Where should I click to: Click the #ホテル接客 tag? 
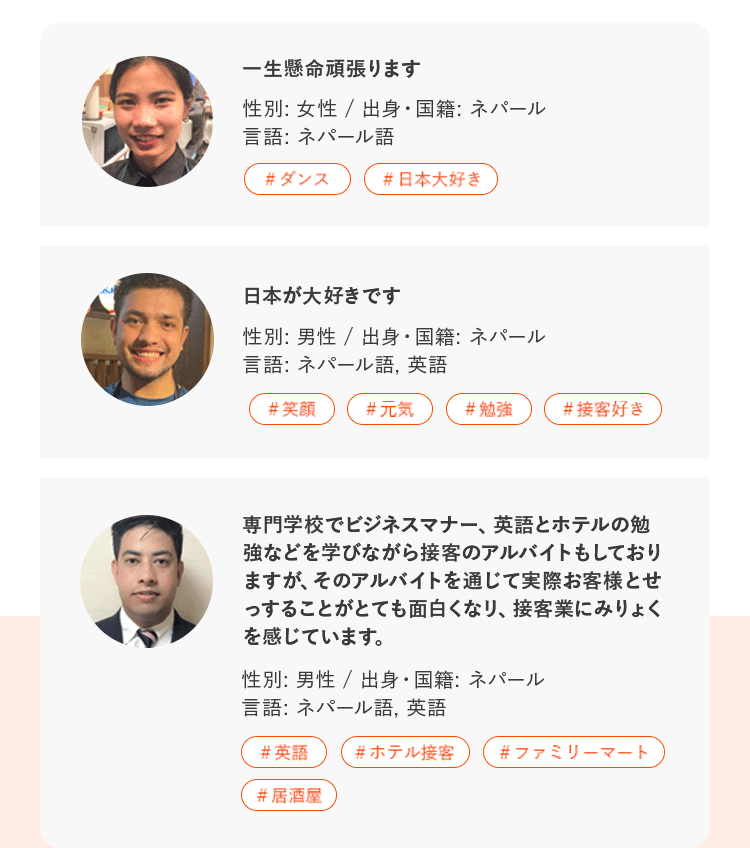405,752
